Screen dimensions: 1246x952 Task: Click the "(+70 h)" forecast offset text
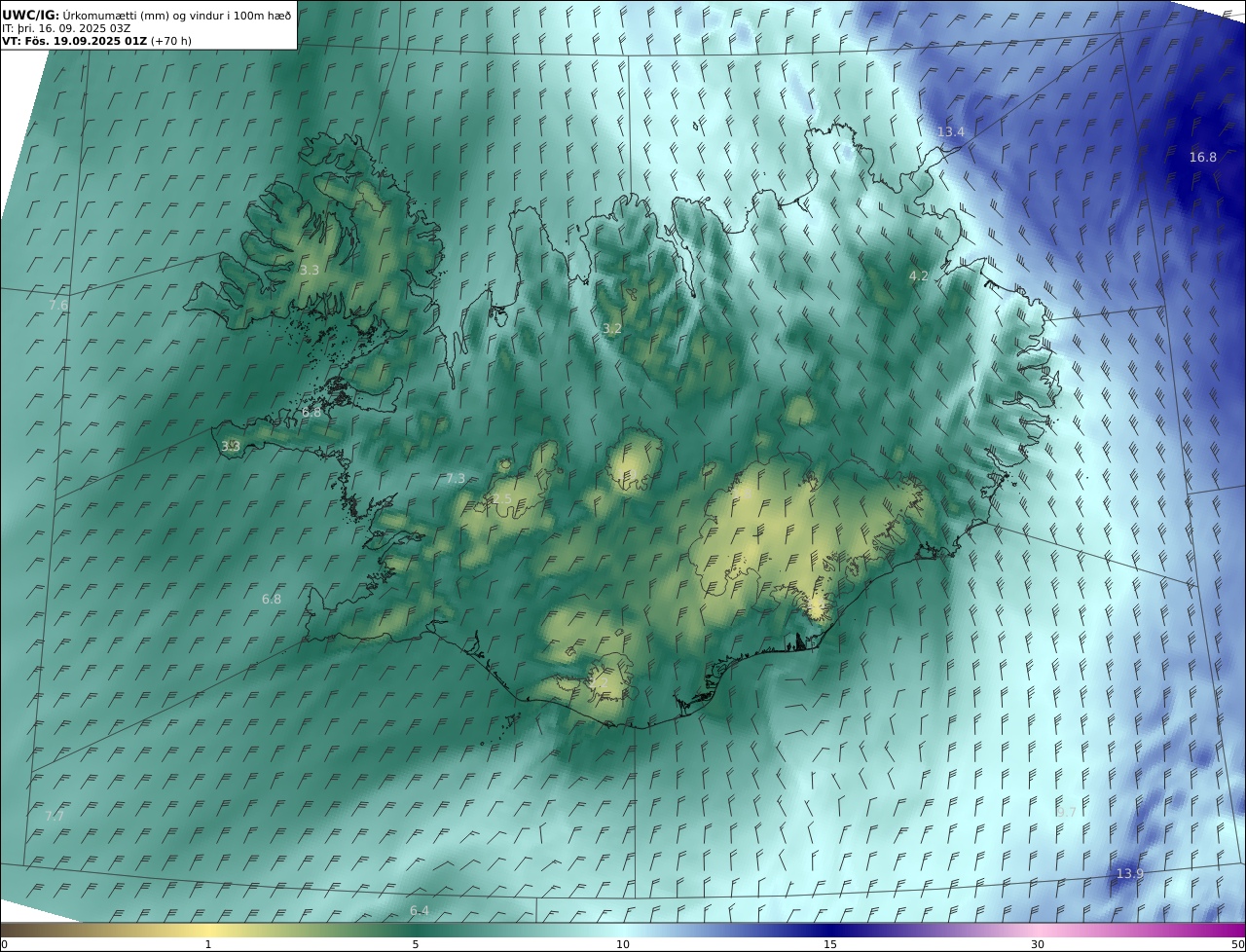click(171, 42)
